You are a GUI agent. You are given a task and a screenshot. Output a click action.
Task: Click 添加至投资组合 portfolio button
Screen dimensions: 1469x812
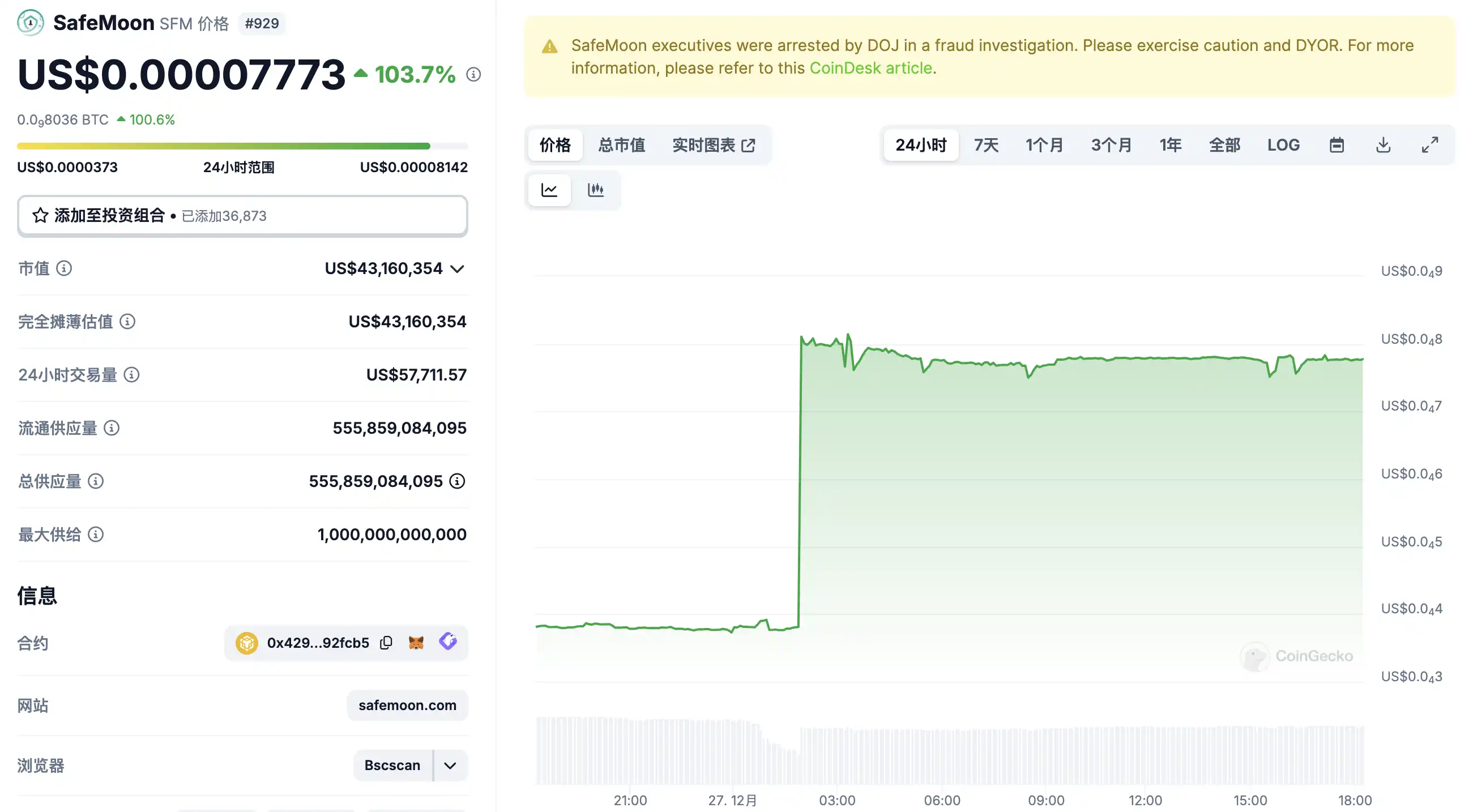[242, 216]
